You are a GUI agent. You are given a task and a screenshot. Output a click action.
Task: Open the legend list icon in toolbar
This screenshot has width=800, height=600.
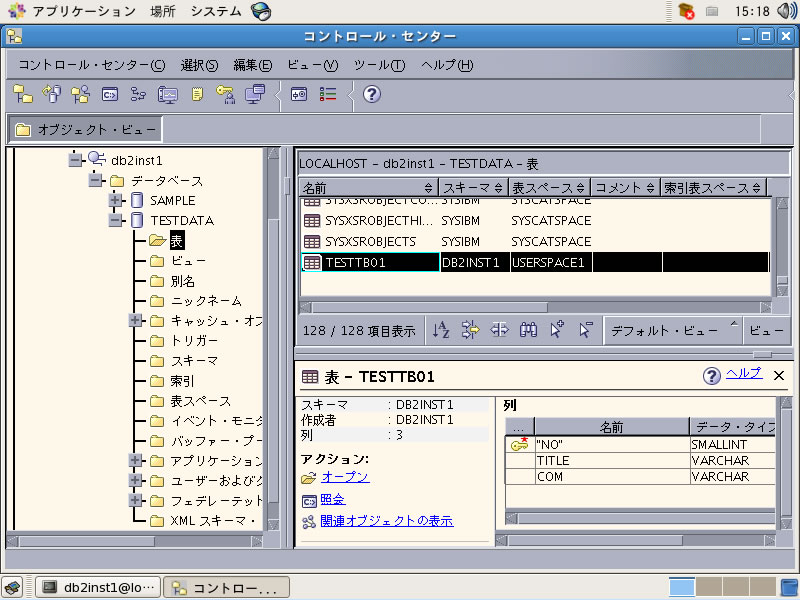328,94
